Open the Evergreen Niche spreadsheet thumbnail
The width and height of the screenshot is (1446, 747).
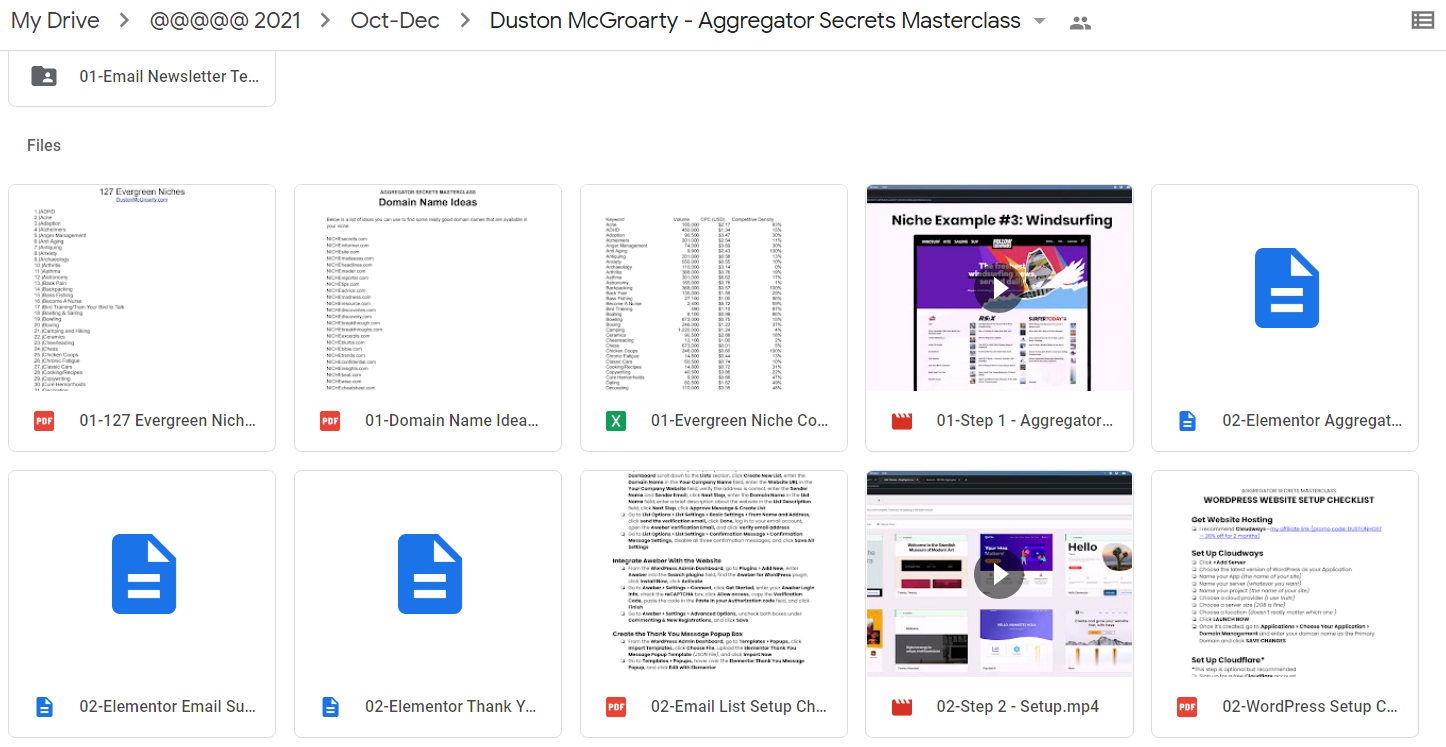(x=714, y=288)
